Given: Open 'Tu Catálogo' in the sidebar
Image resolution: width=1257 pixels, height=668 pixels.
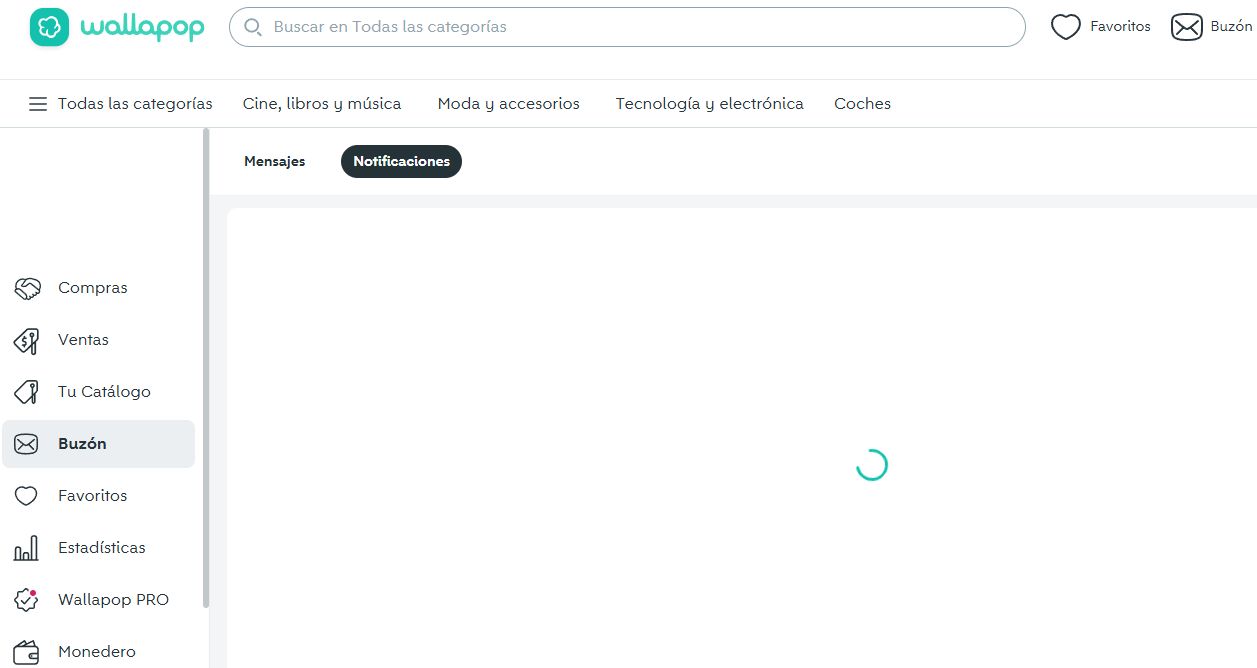Looking at the screenshot, I should pos(98,392).
